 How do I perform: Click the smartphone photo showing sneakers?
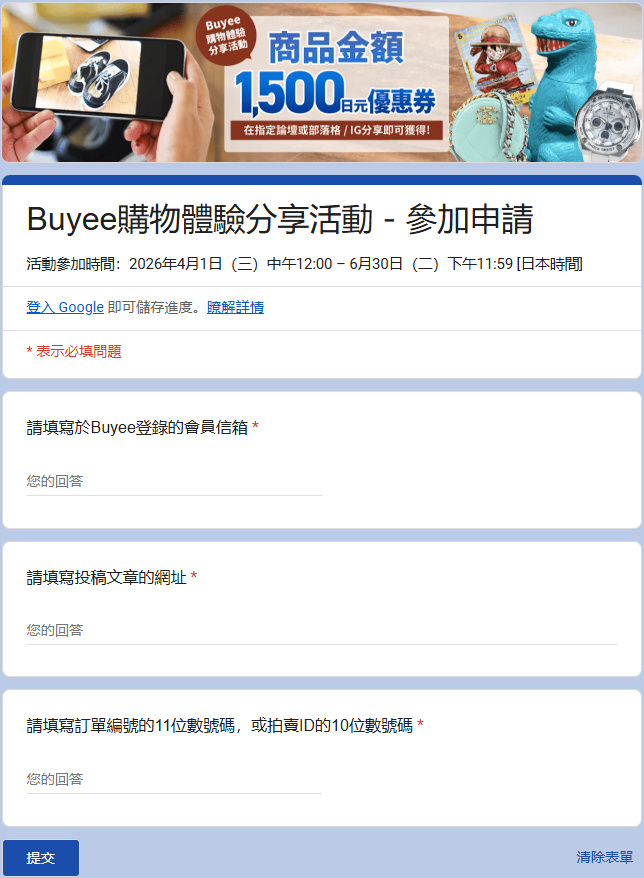pyautogui.click(x=96, y=76)
